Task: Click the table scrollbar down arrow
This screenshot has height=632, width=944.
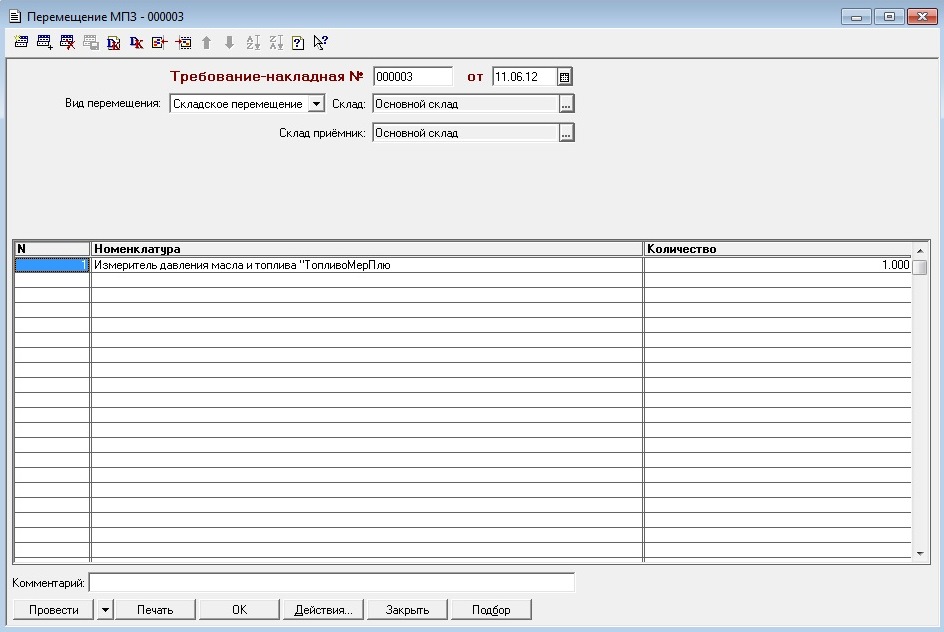Action: [920, 554]
